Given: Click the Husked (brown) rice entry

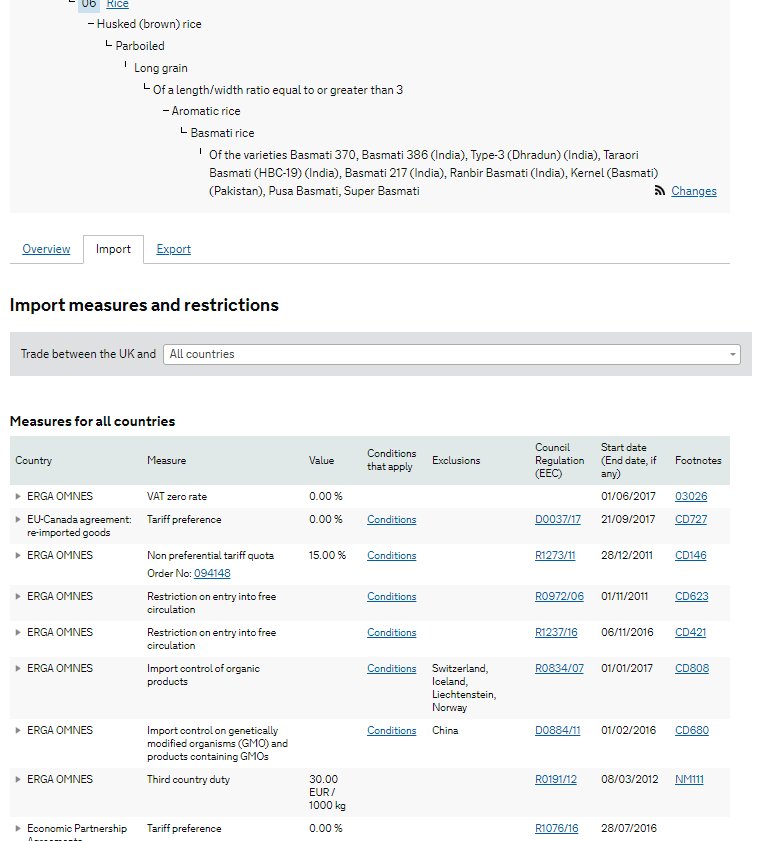Looking at the screenshot, I should [x=149, y=24].
